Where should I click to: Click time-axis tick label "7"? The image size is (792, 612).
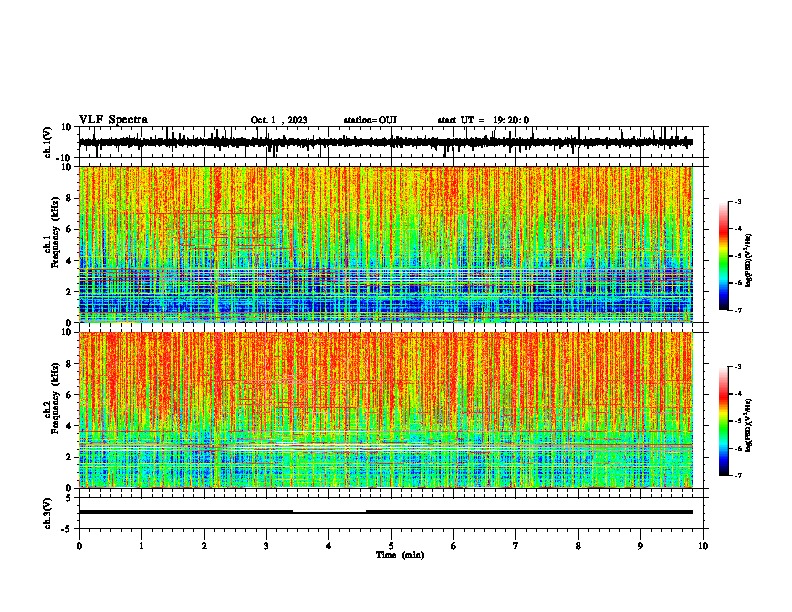(516, 546)
